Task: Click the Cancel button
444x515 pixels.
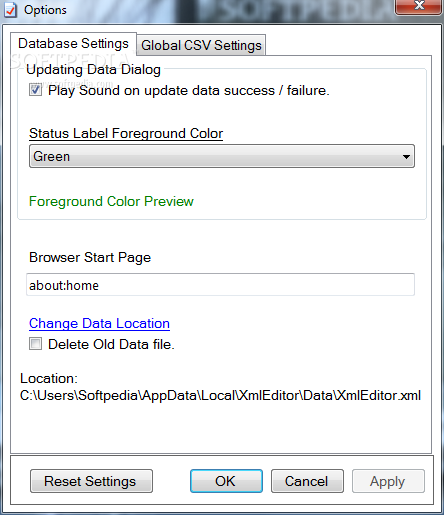Action: coord(307,481)
